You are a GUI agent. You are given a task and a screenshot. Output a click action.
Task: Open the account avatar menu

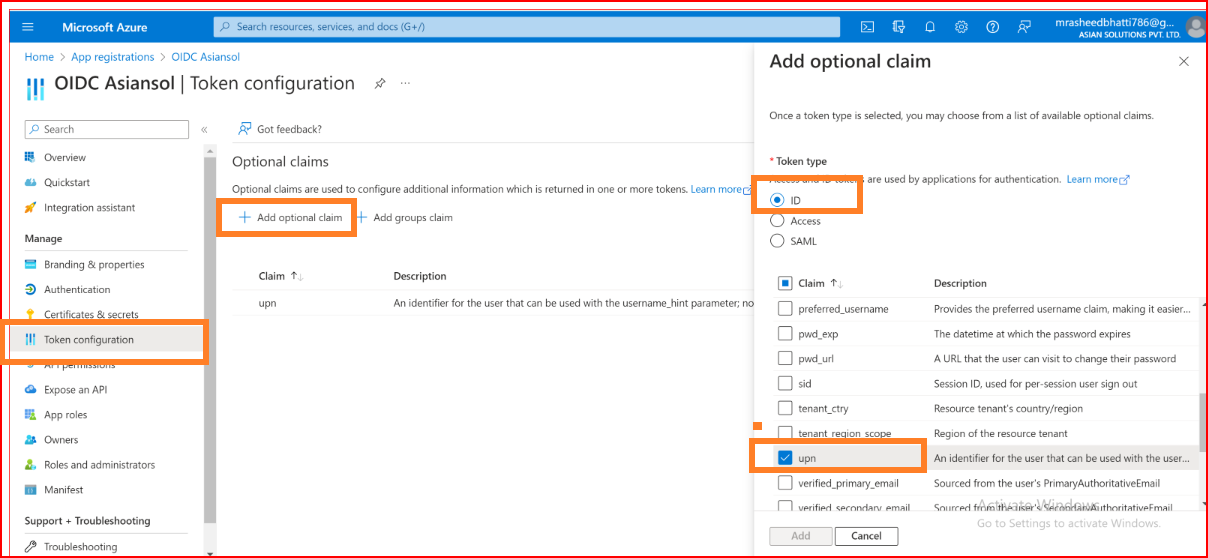point(1194,27)
